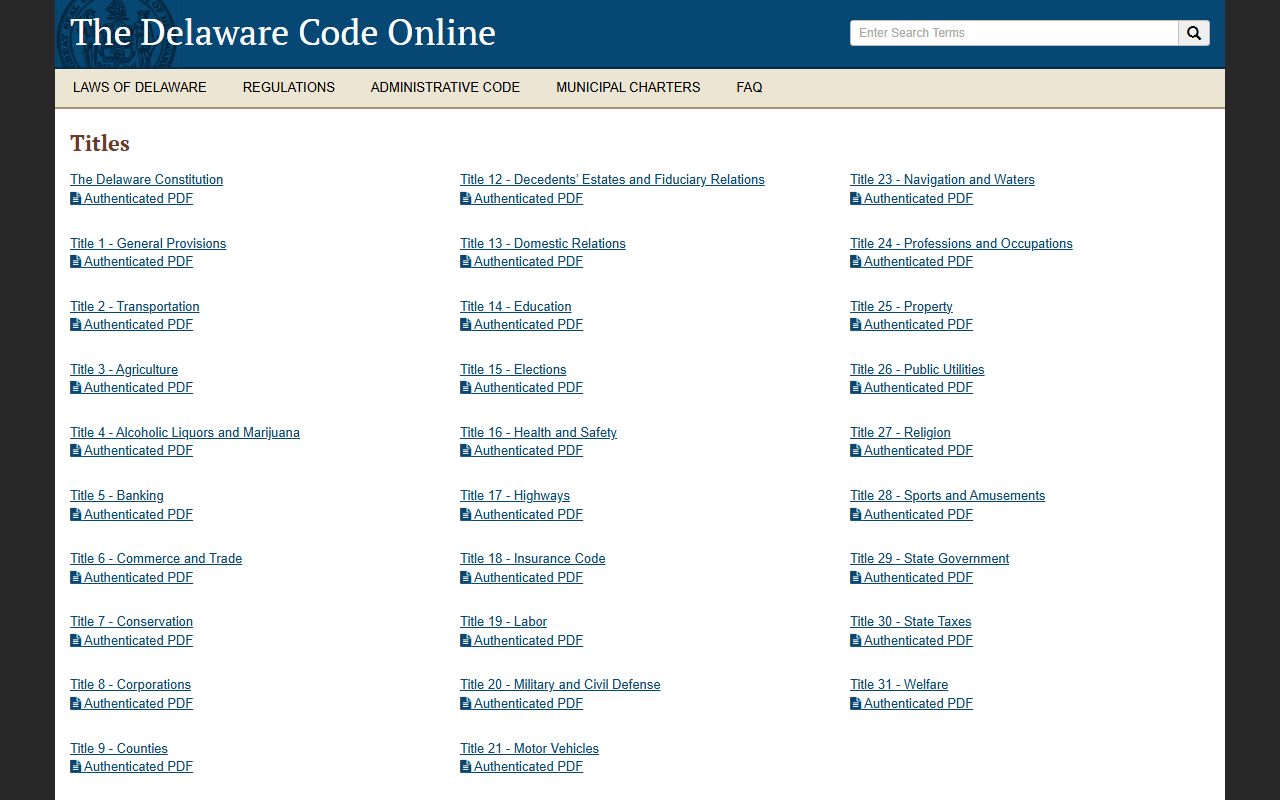Open Title 23 - Navigation and Waters
The height and width of the screenshot is (800, 1280).
click(x=942, y=180)
